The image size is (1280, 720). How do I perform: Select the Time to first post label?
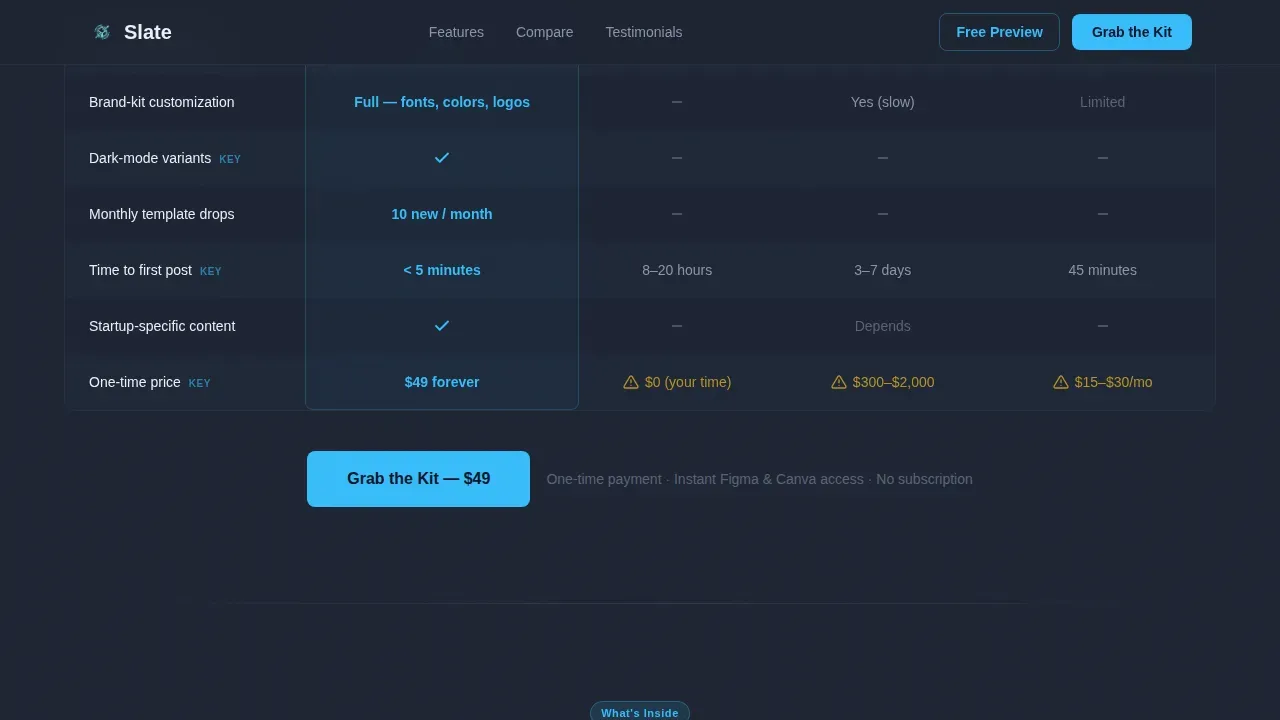[140, 270]
